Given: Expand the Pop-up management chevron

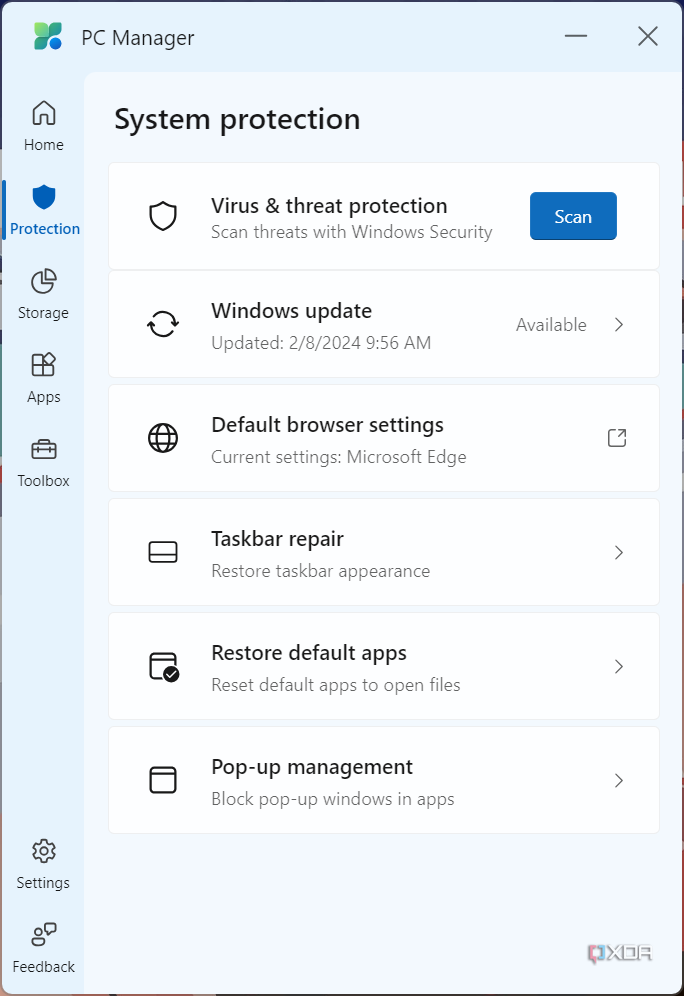Looking at the screenshot, I should [619, 781].
